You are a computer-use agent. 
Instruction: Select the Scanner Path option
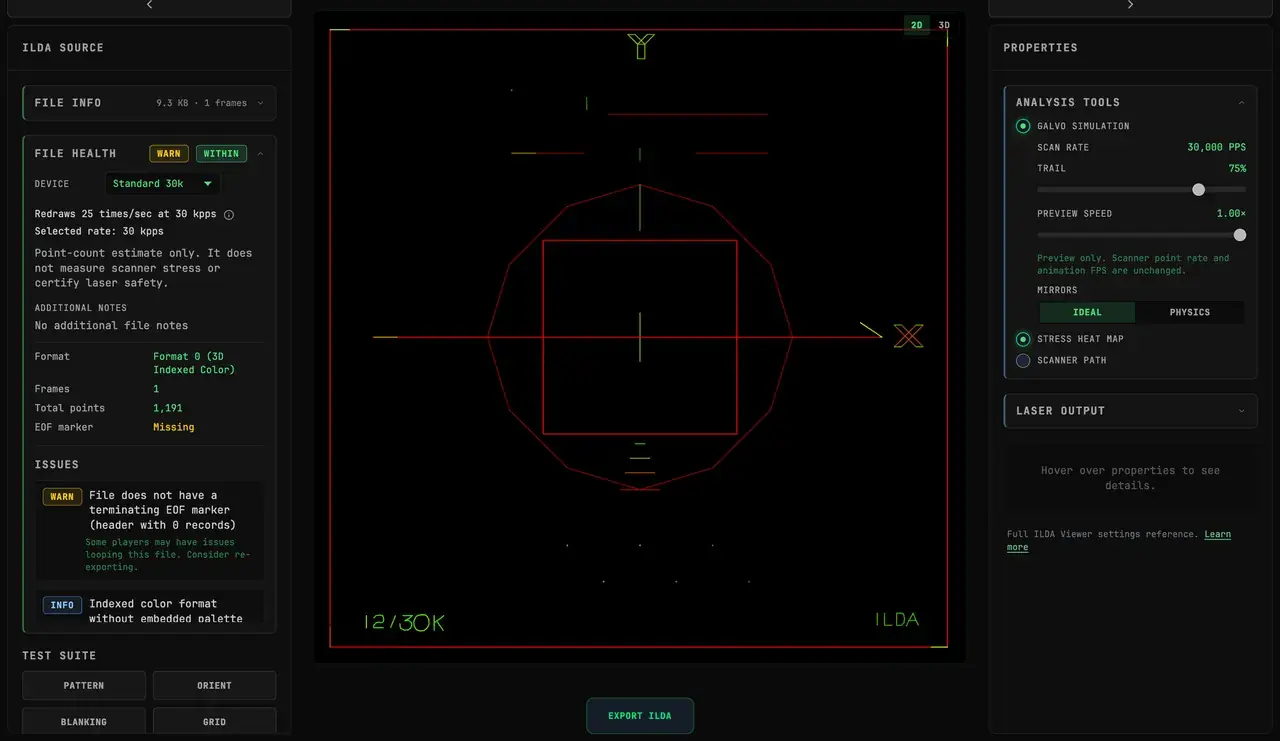(1023, 360)
